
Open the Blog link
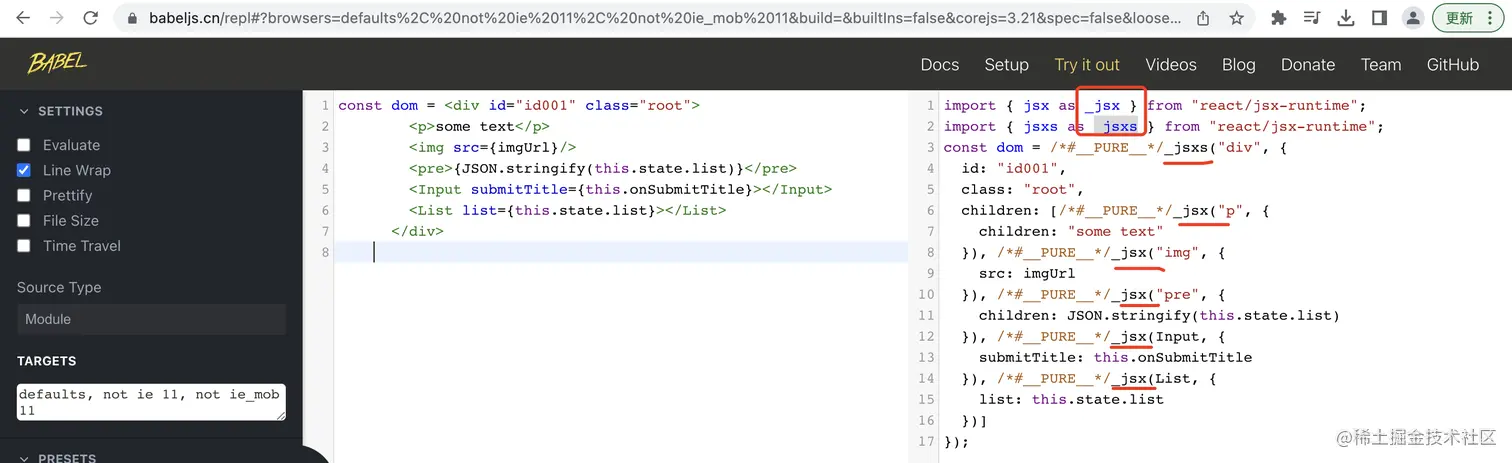coord(1238,64)
